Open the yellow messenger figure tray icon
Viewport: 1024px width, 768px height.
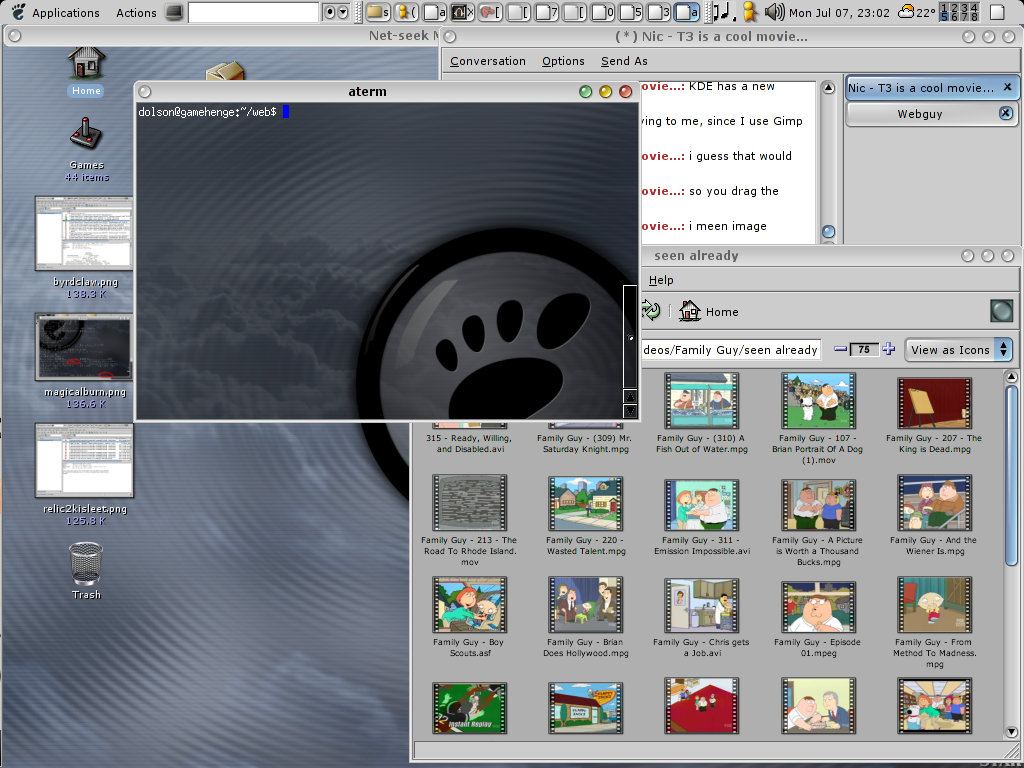tap(750, 12)
